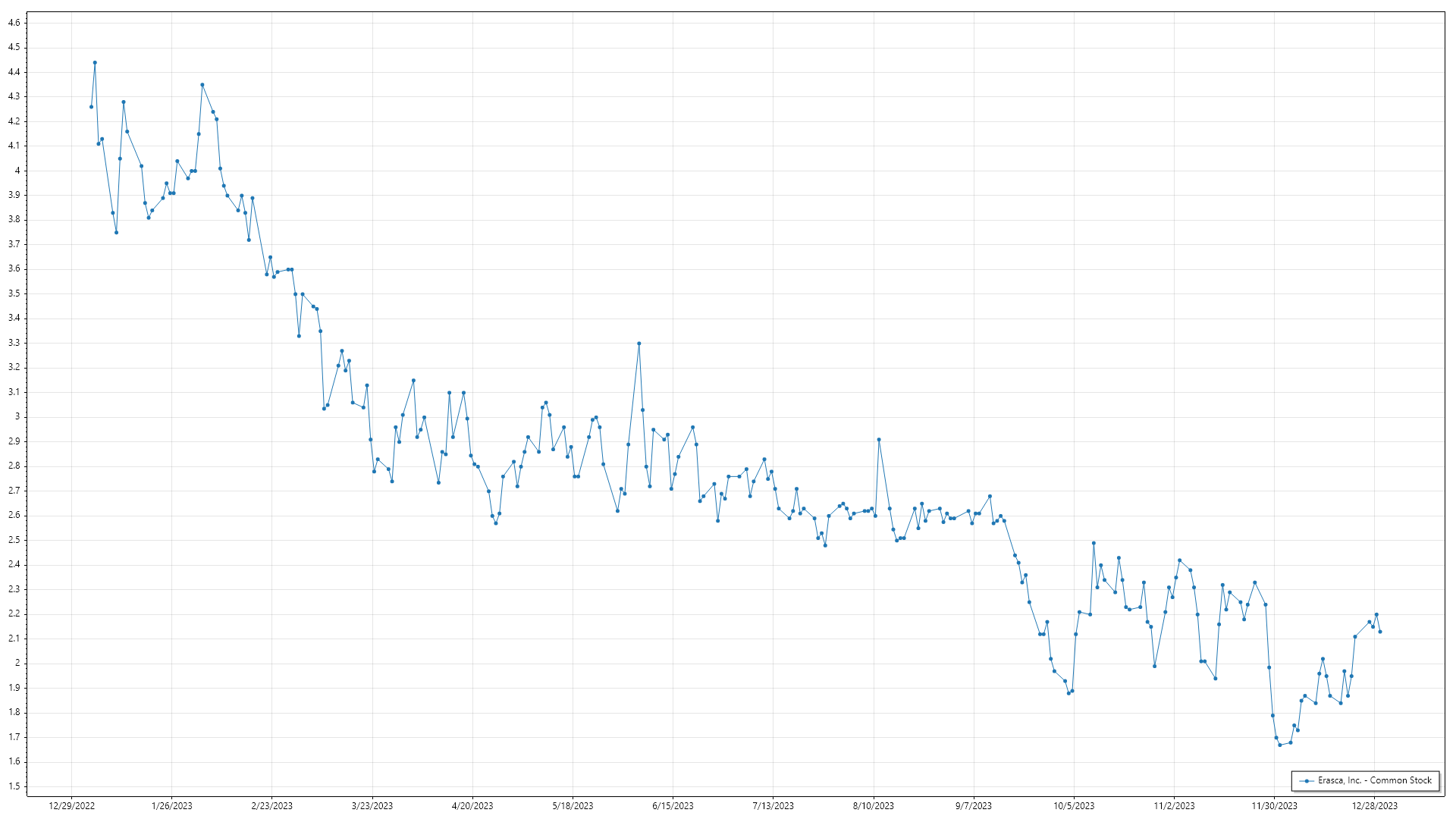The image size is (1456, 819).
Task: Click the second peak point near 4.35
Action: click(x=202, y=85)
